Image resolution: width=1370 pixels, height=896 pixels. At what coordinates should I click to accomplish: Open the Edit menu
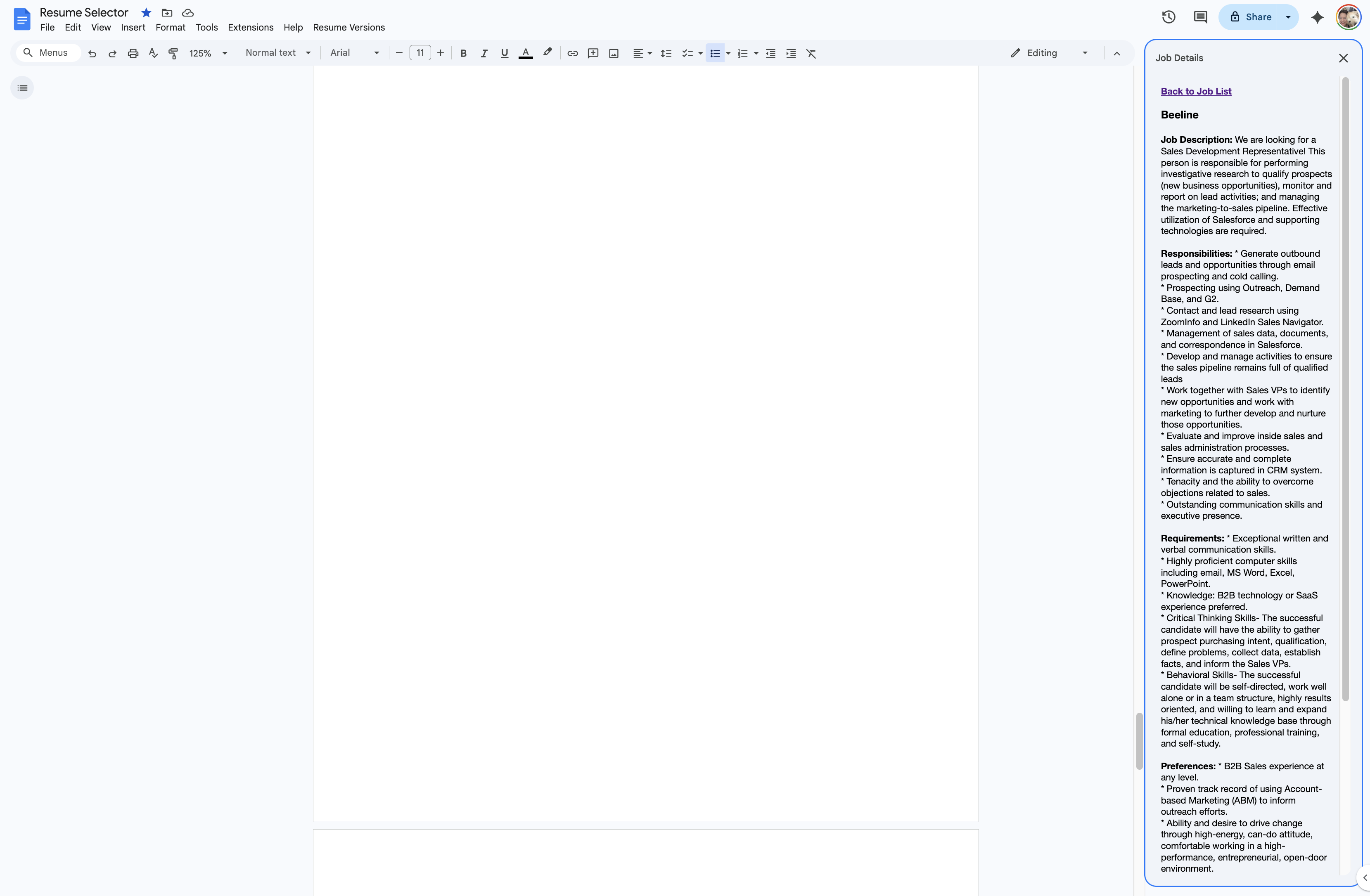(73, 27)
